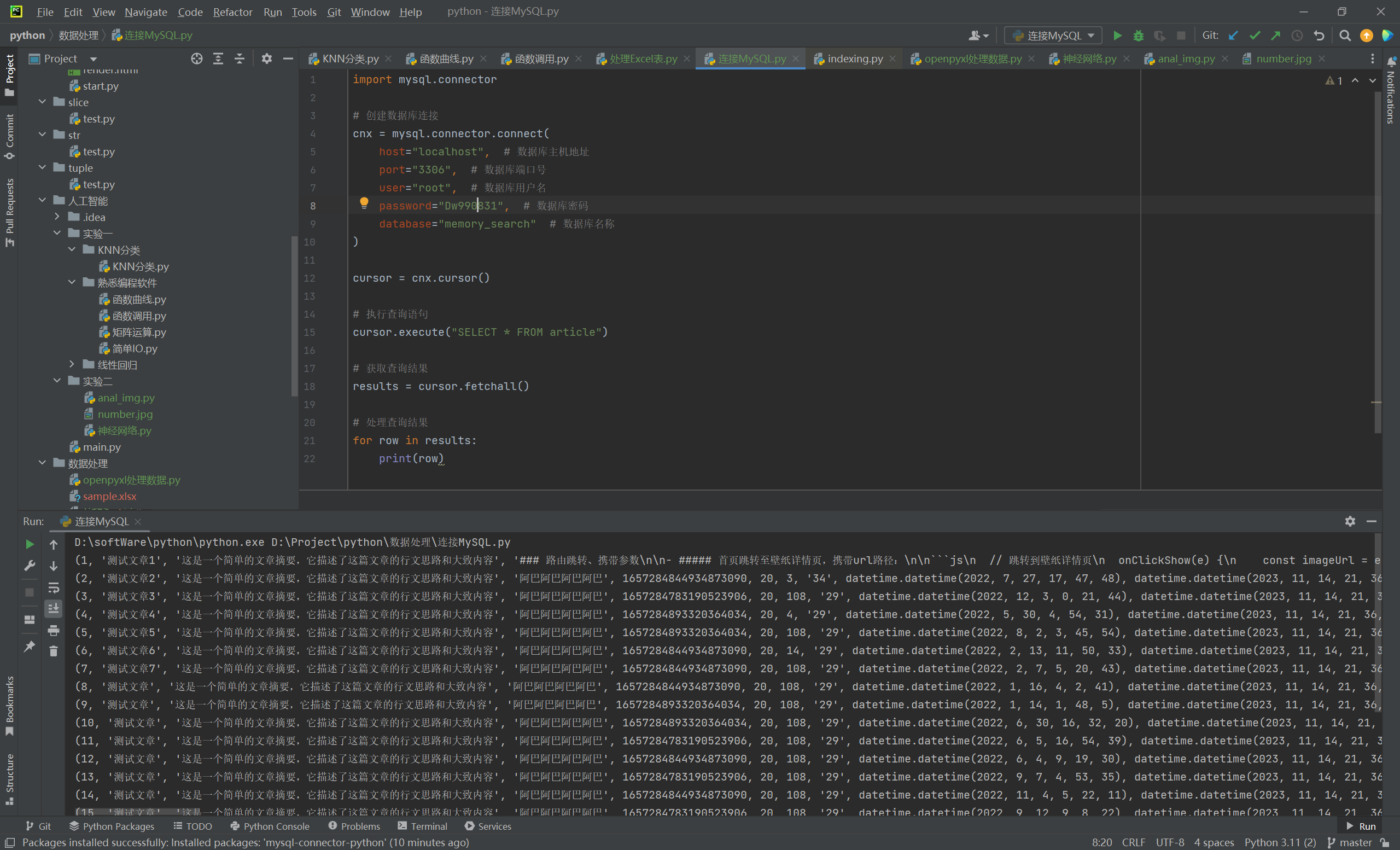Toggle soft-wrap in the Run console
The height and width of the screenshot is (850, 1400).
pyautogui.click(x=54, y=587)
